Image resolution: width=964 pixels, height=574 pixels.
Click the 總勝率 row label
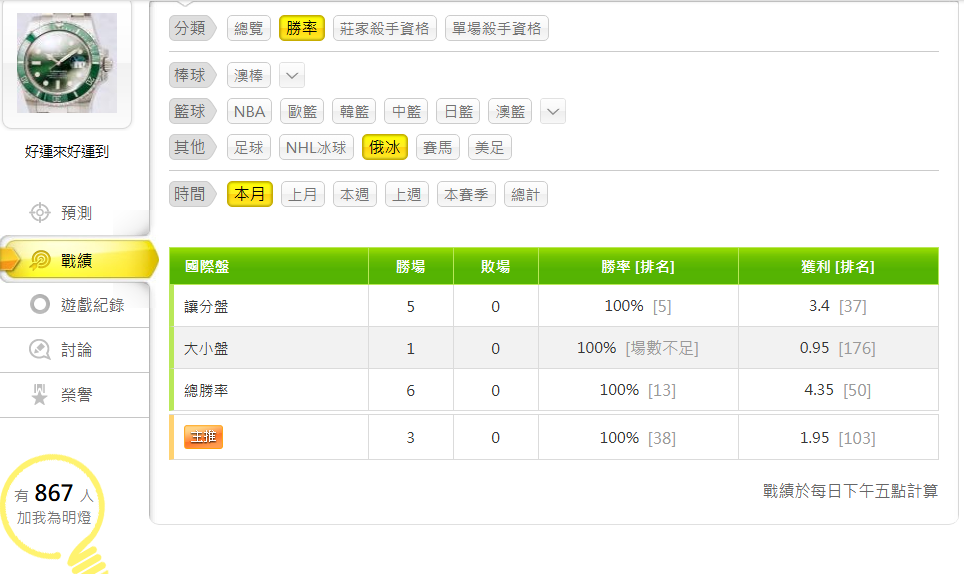(206, 390)
